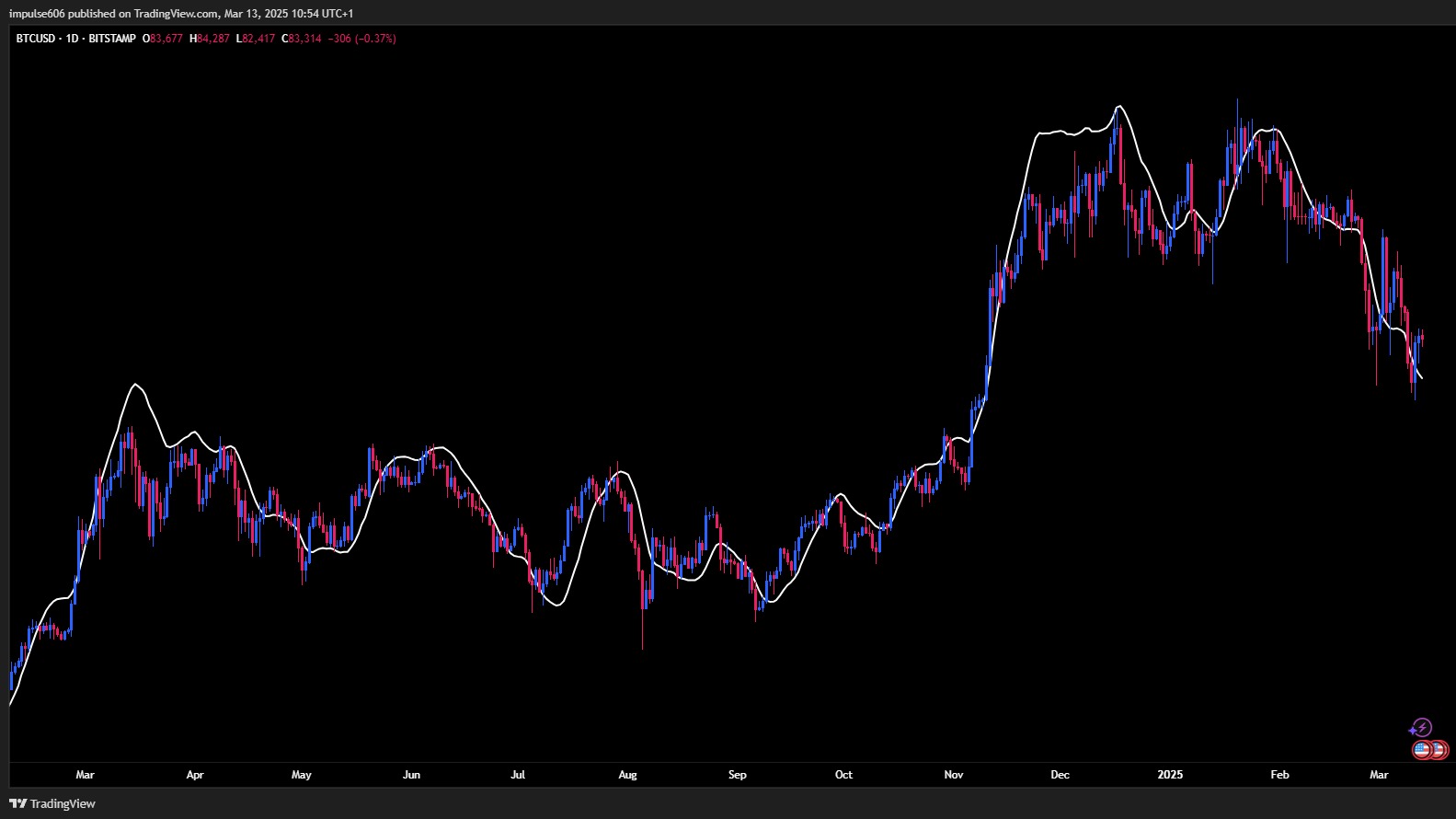Image resolution: width=1456 pixels, height=819 pixels.
Task: Click the published-on TradingView.com header text
Action: pos(181,14)
